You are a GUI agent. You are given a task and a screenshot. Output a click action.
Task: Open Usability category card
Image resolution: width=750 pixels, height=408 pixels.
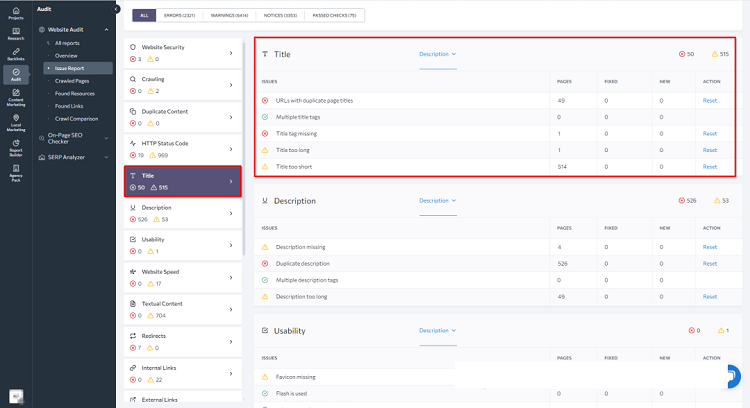coord(183,245)
